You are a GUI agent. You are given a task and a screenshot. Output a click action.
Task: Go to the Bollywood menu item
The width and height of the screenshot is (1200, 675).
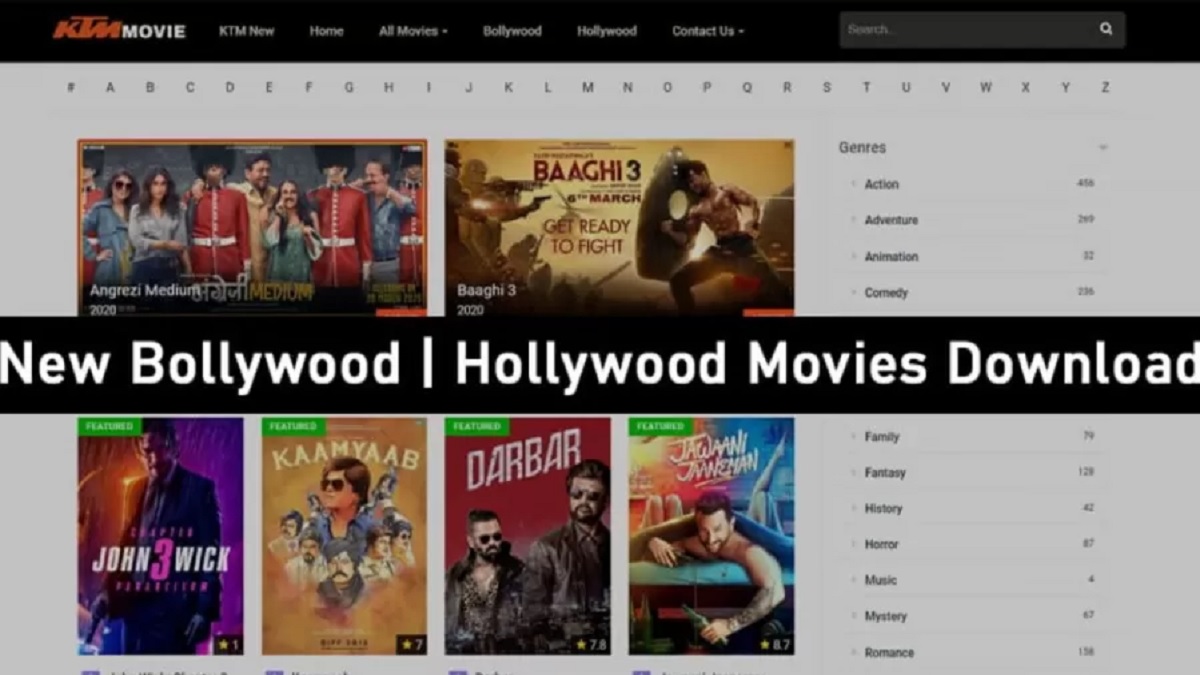click(x=512, y=31)
